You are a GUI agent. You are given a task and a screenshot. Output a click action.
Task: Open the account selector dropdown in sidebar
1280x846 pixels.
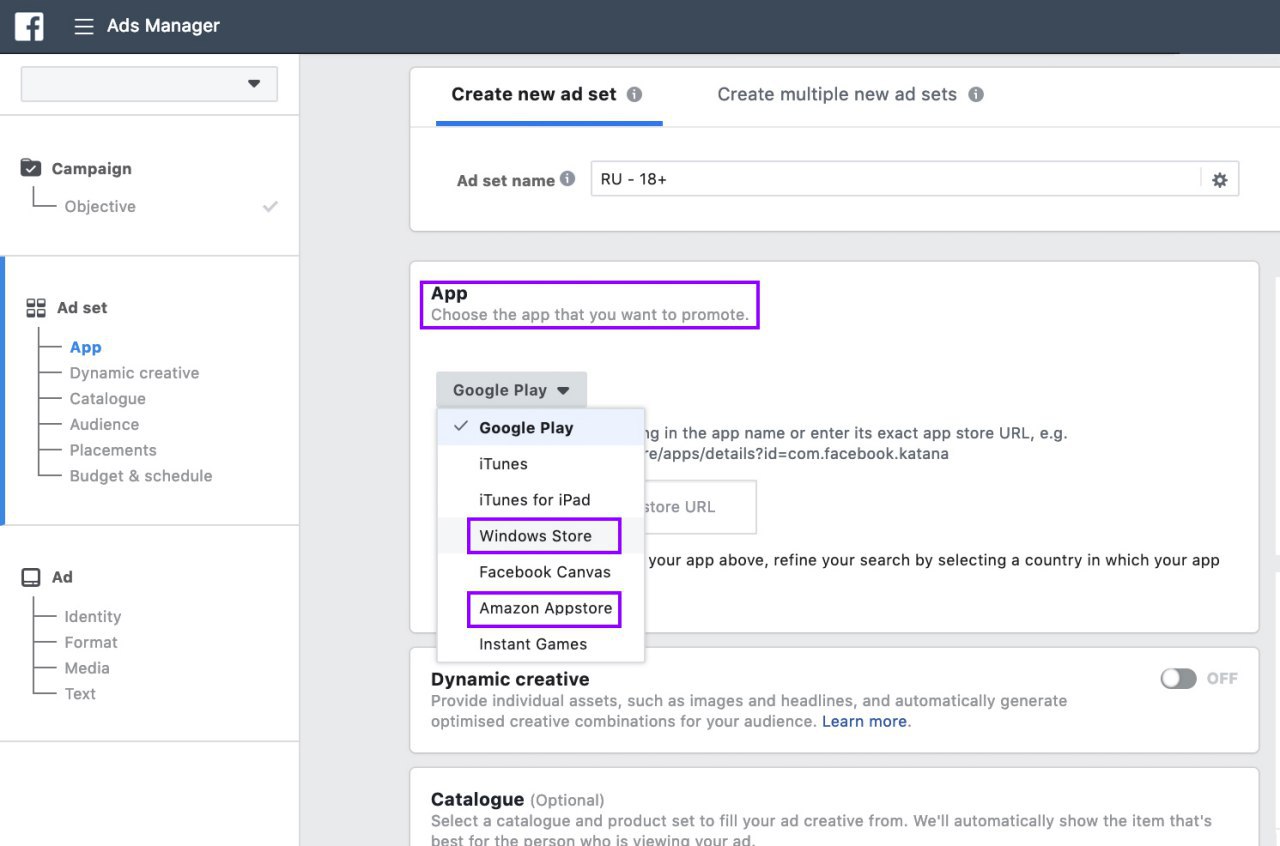pyautogui.click(x=149, y=84)
